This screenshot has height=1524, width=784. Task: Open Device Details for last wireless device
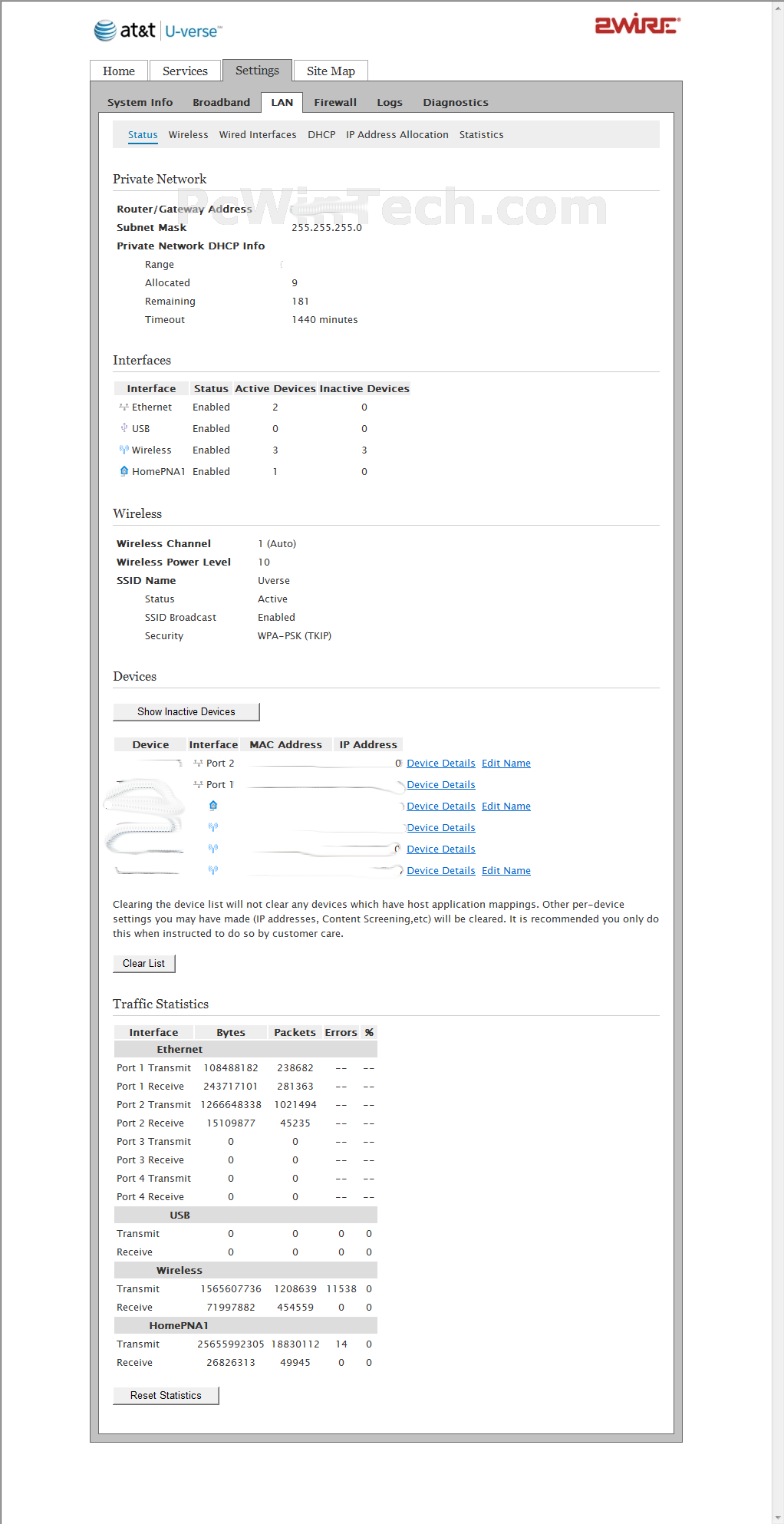(441, 871)
